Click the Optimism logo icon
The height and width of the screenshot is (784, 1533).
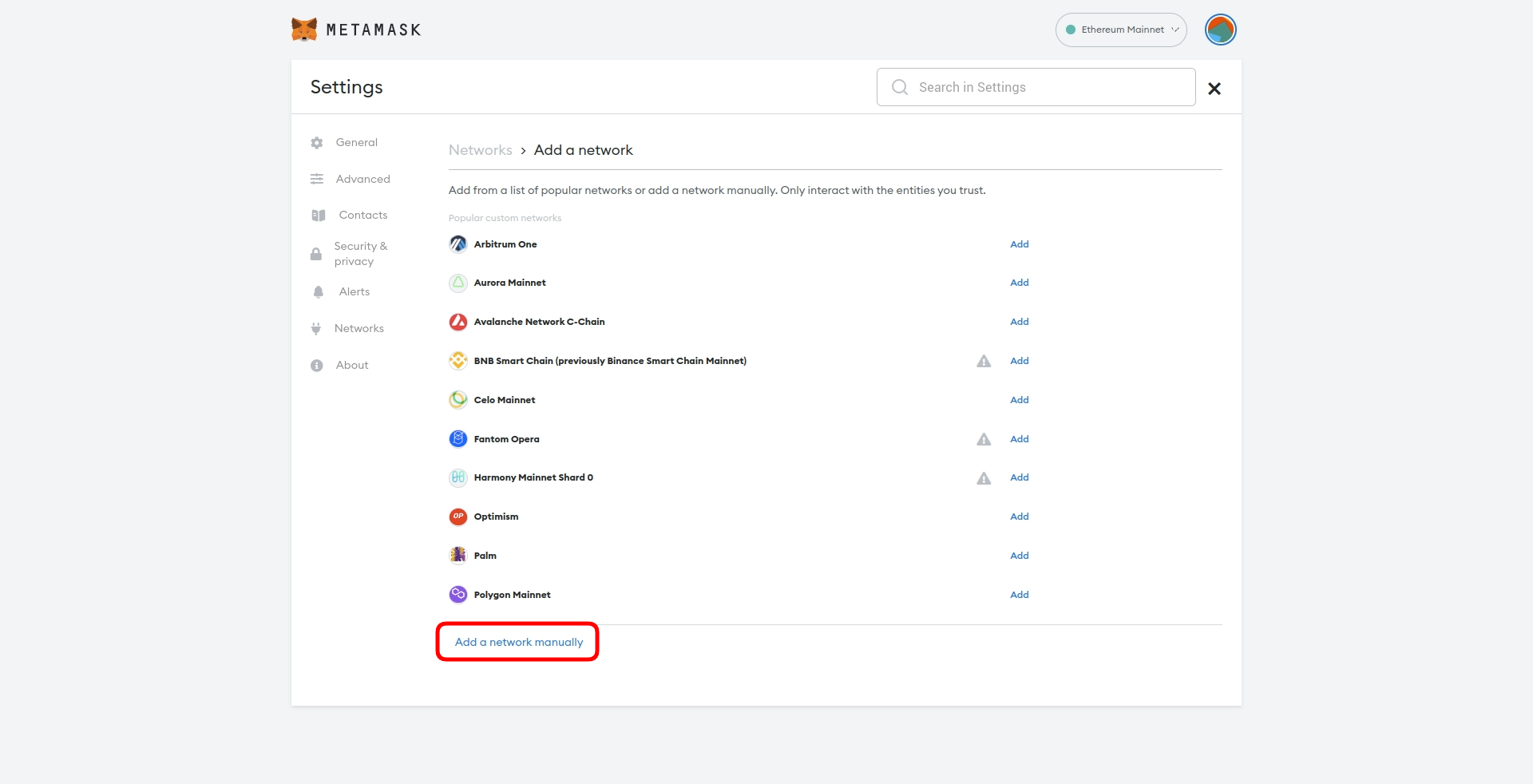pos(458,517)
